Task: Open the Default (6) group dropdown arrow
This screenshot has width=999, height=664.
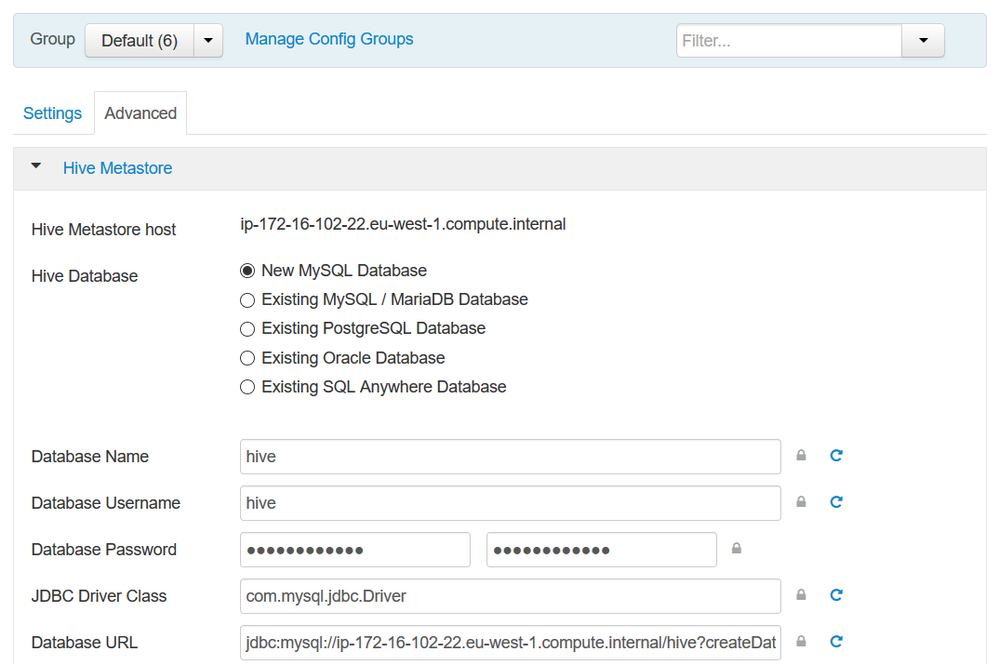Action: 208,41
